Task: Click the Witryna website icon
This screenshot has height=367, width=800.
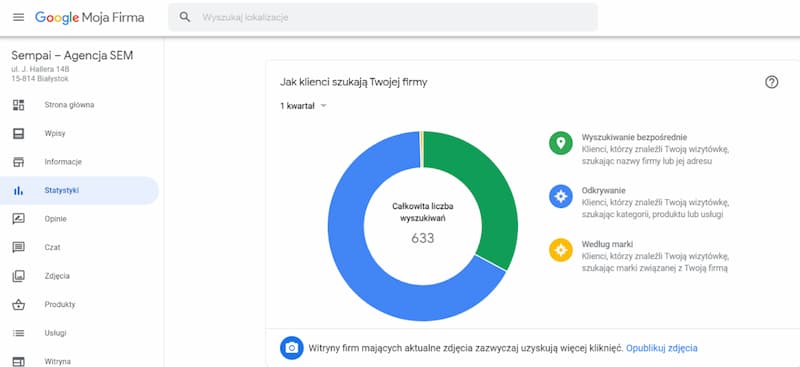Action: coord(18,361)
